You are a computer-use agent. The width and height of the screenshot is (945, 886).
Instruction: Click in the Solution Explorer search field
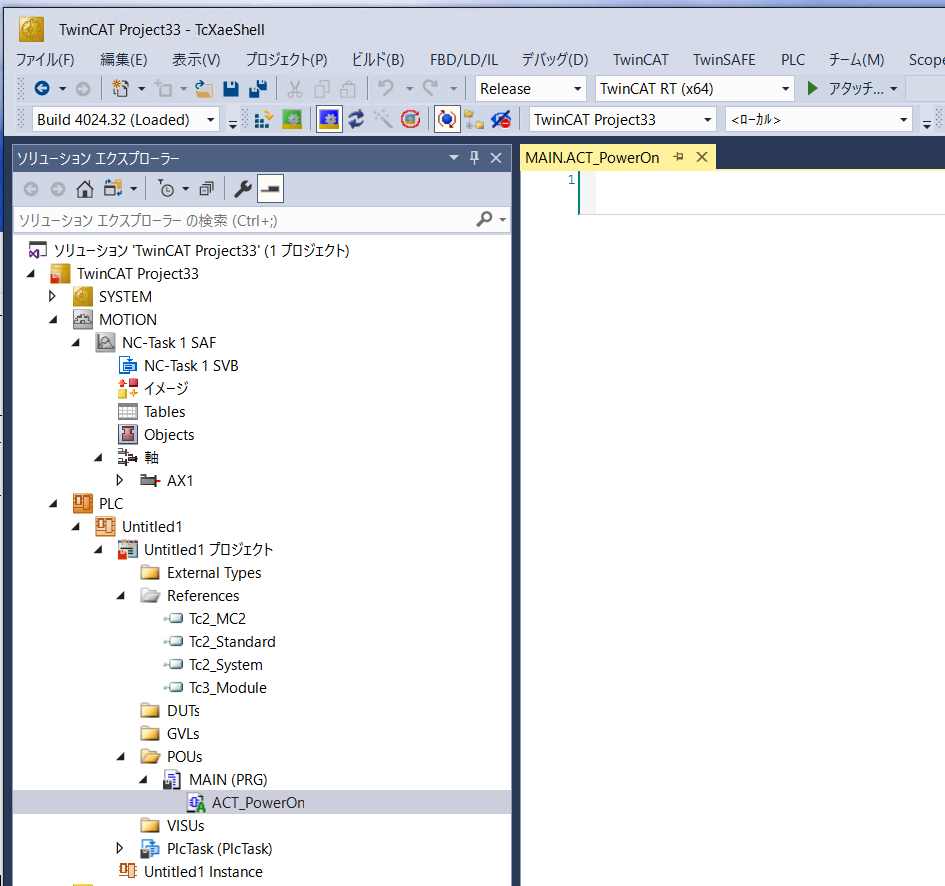tap(244, 220)
